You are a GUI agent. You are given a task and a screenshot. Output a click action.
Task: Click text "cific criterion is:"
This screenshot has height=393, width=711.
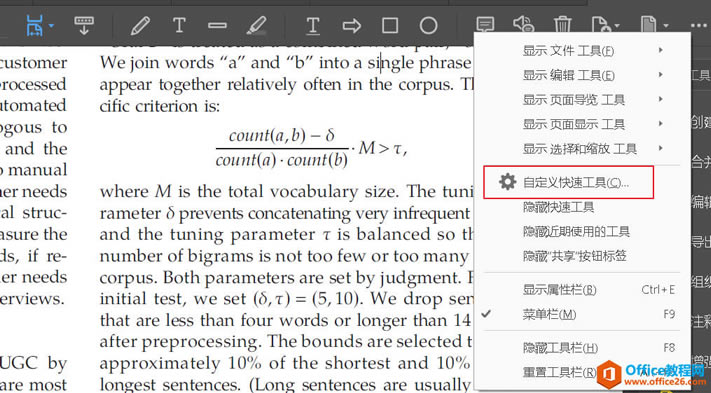coord(160,106)
